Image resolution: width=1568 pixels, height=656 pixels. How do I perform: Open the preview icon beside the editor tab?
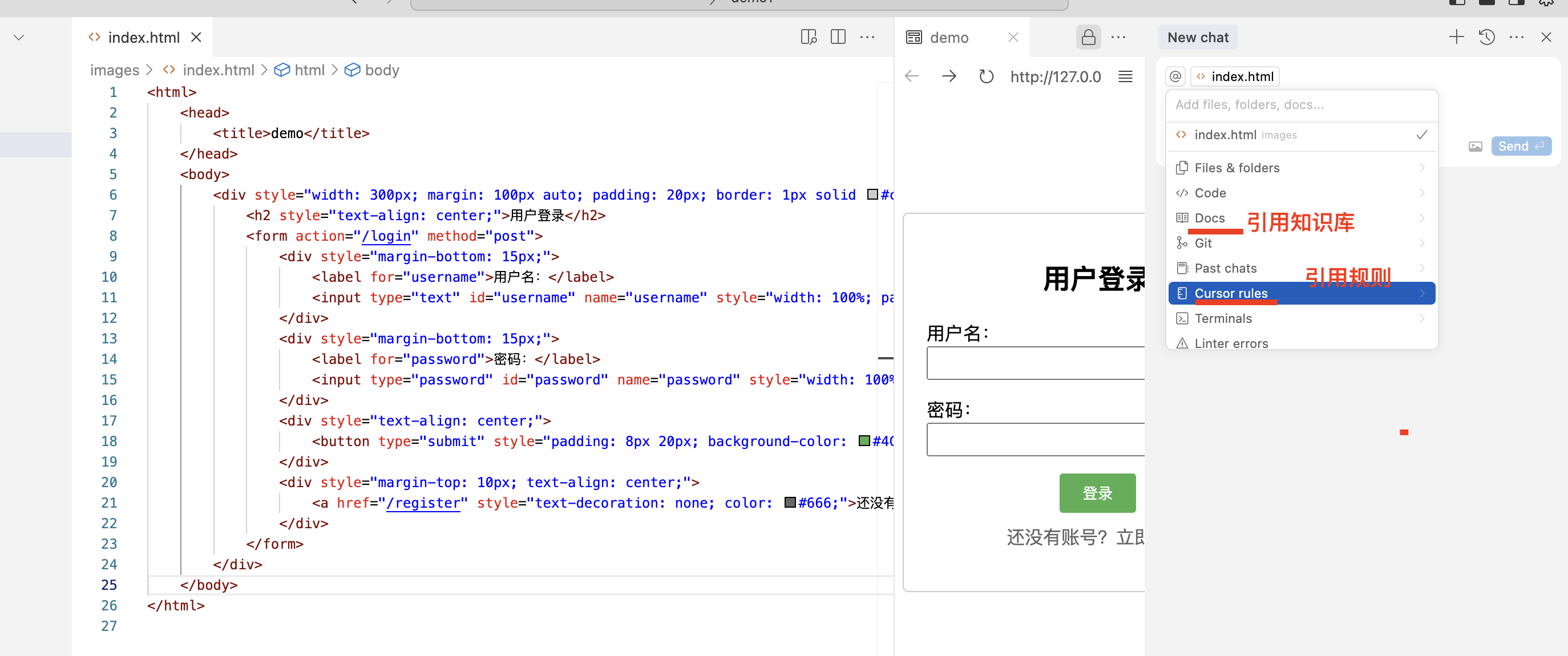point(809,37)
